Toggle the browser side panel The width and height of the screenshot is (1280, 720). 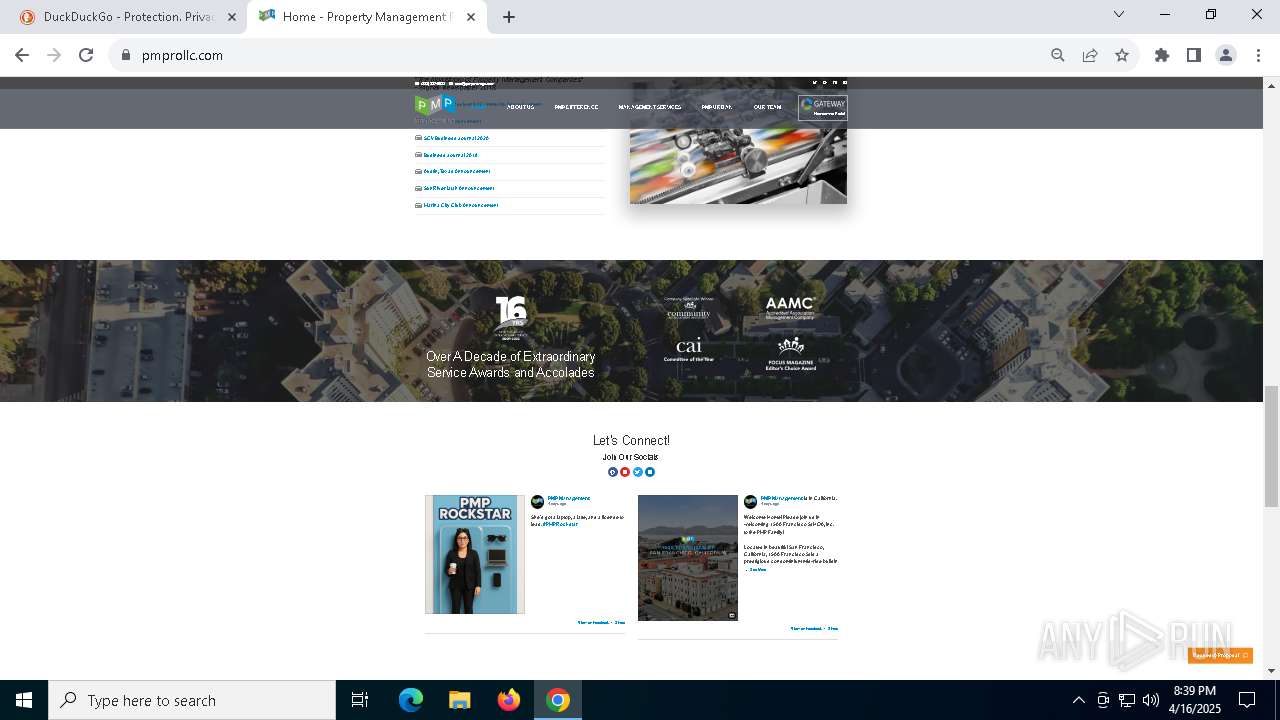pos(1194,55)
